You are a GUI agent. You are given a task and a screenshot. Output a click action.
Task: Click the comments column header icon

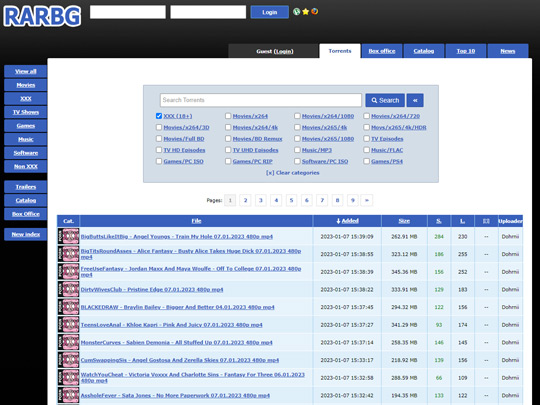(x=486, y=221)
